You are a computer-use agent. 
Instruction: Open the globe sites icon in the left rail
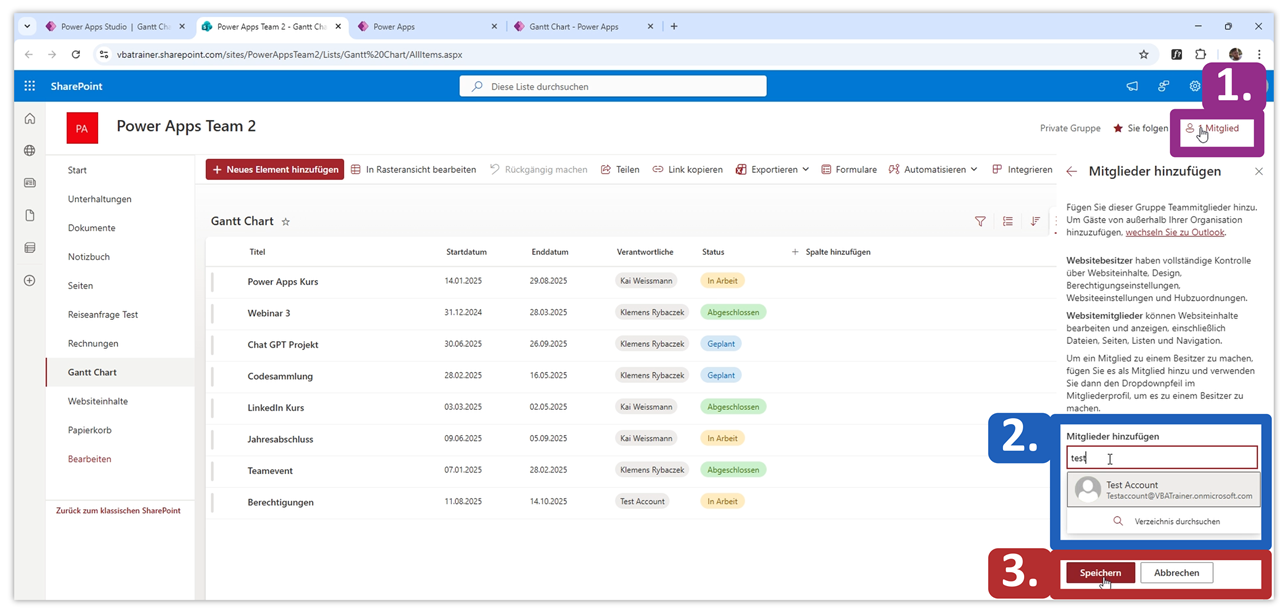(x=30, y=151)
